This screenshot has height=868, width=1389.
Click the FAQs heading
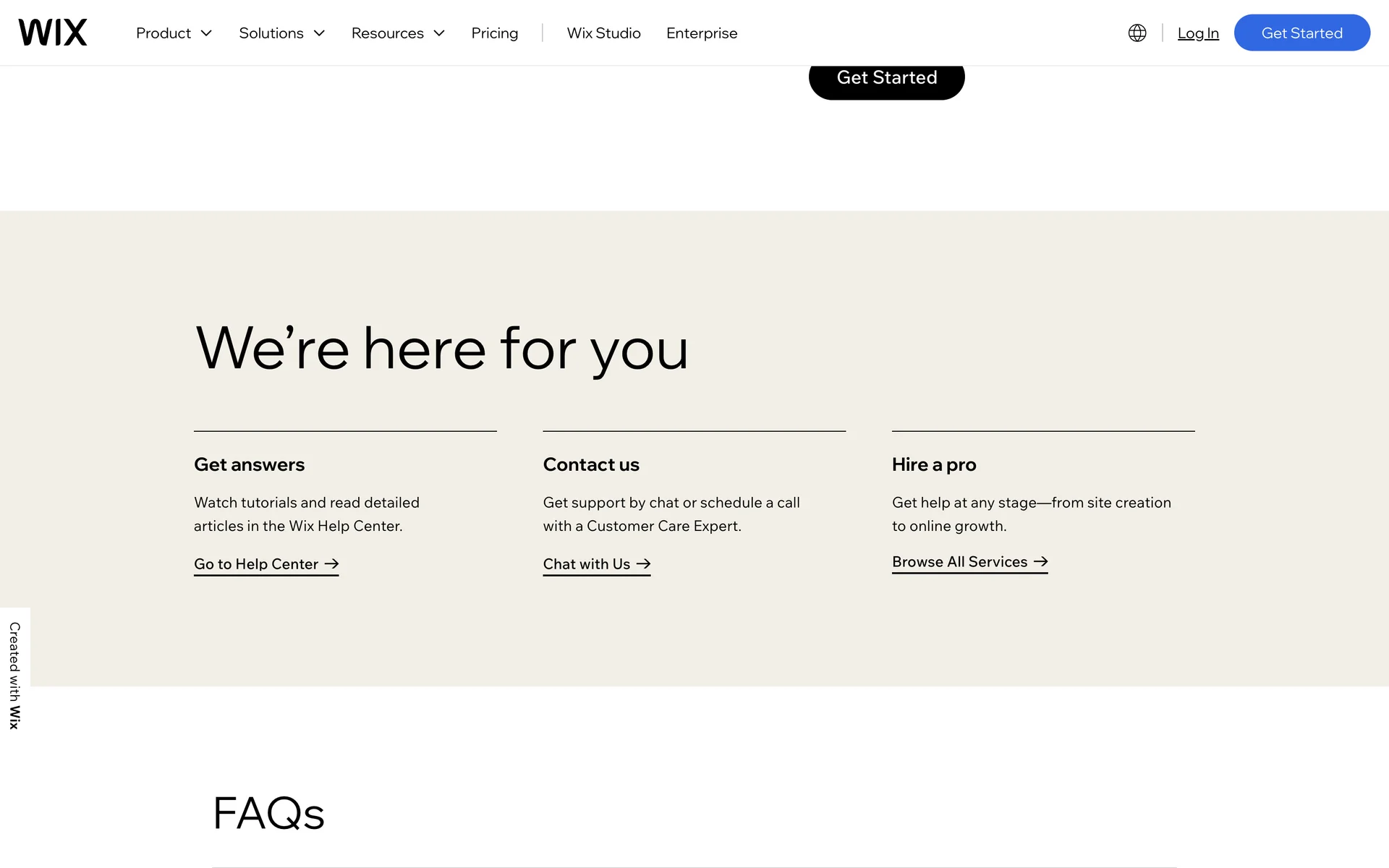(268, 812)
